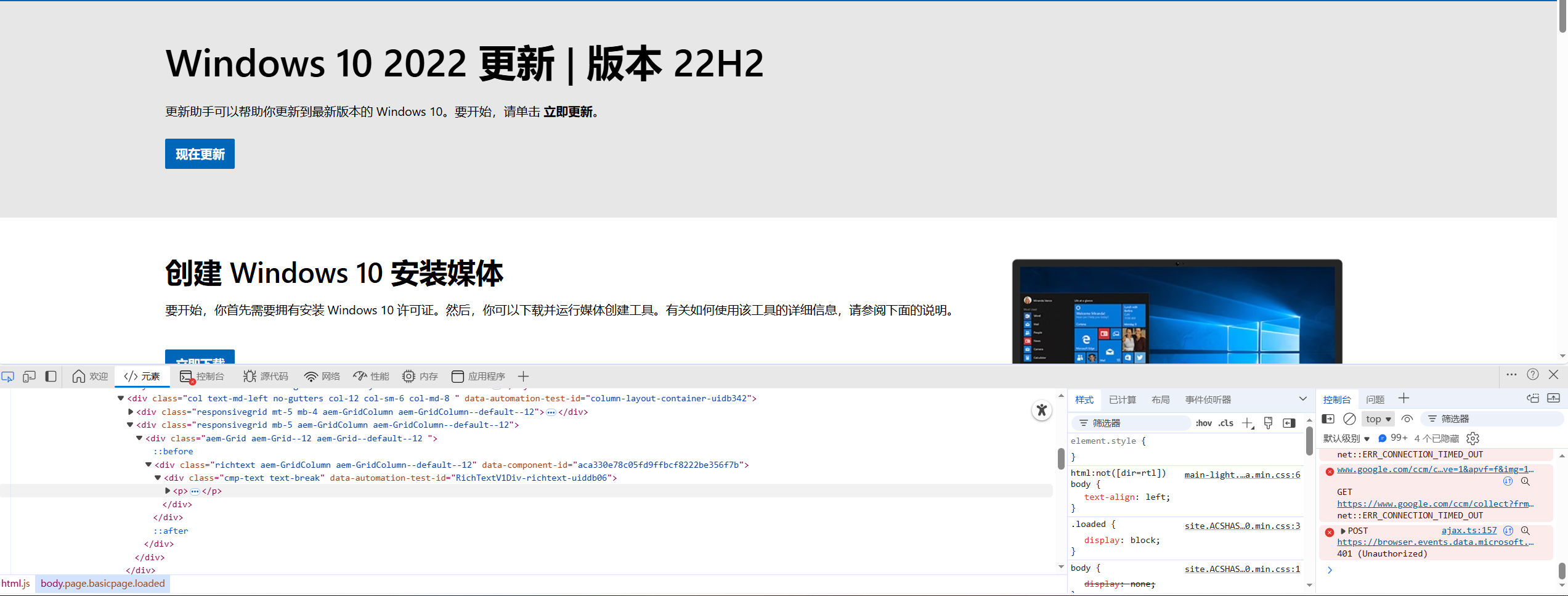This screenshot has width=1568, height=596.
Task: Open the 默认级别 log level dropdown
Action: click(1346, 438)
